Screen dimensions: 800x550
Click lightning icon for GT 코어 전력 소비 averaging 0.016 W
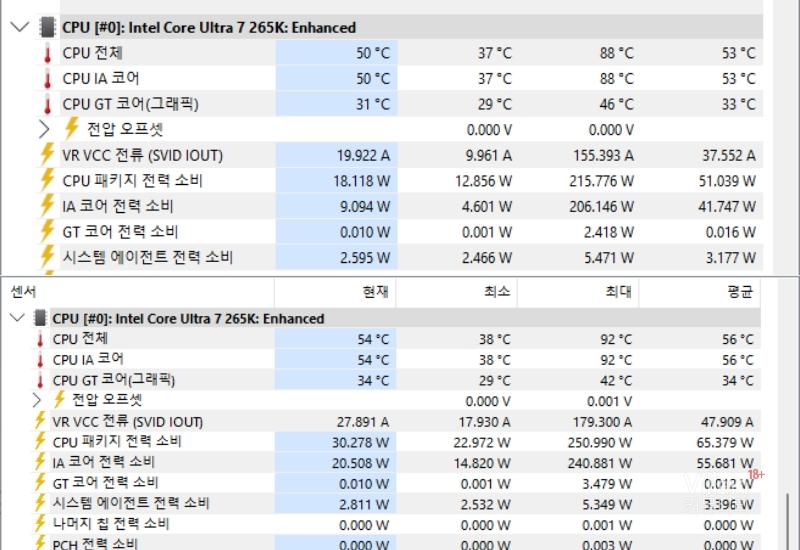46,231
